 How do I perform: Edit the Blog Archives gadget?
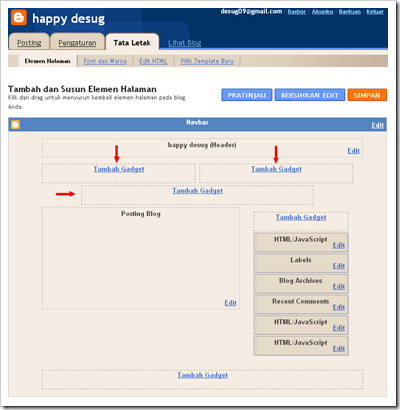pos(339,287)
